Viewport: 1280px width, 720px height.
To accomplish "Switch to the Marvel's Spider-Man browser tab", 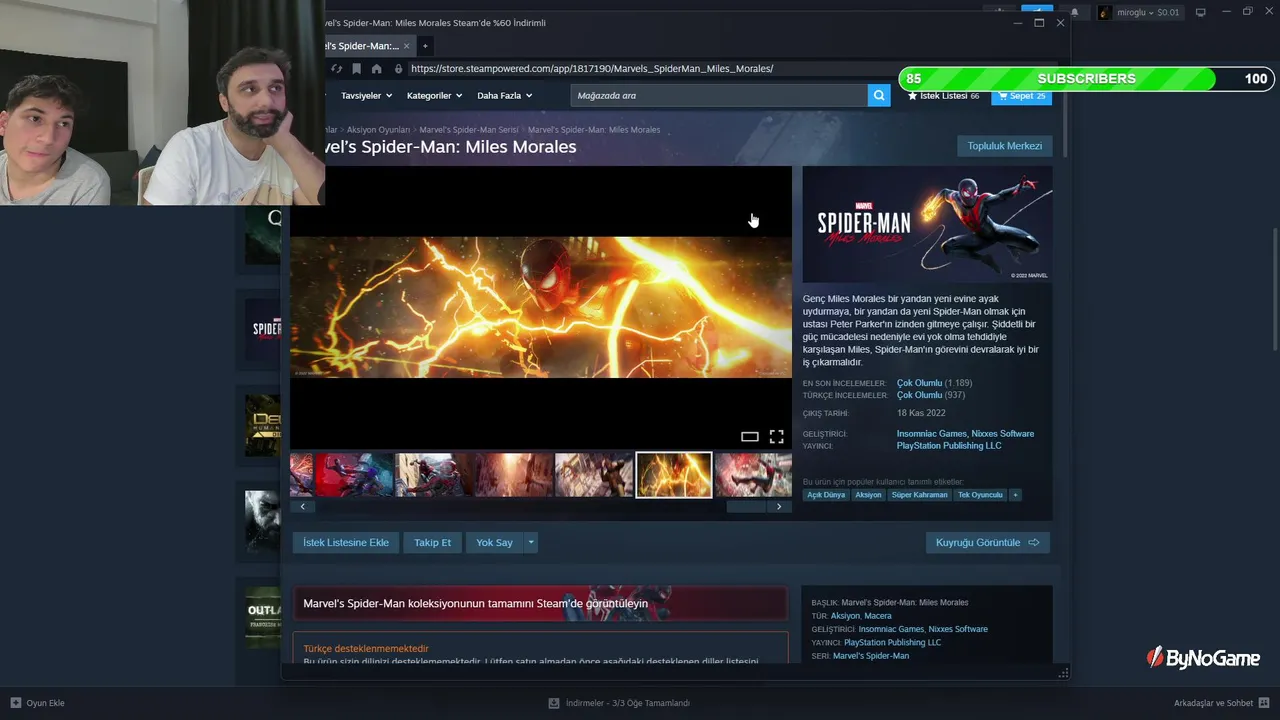I will (x=362, y=46).
